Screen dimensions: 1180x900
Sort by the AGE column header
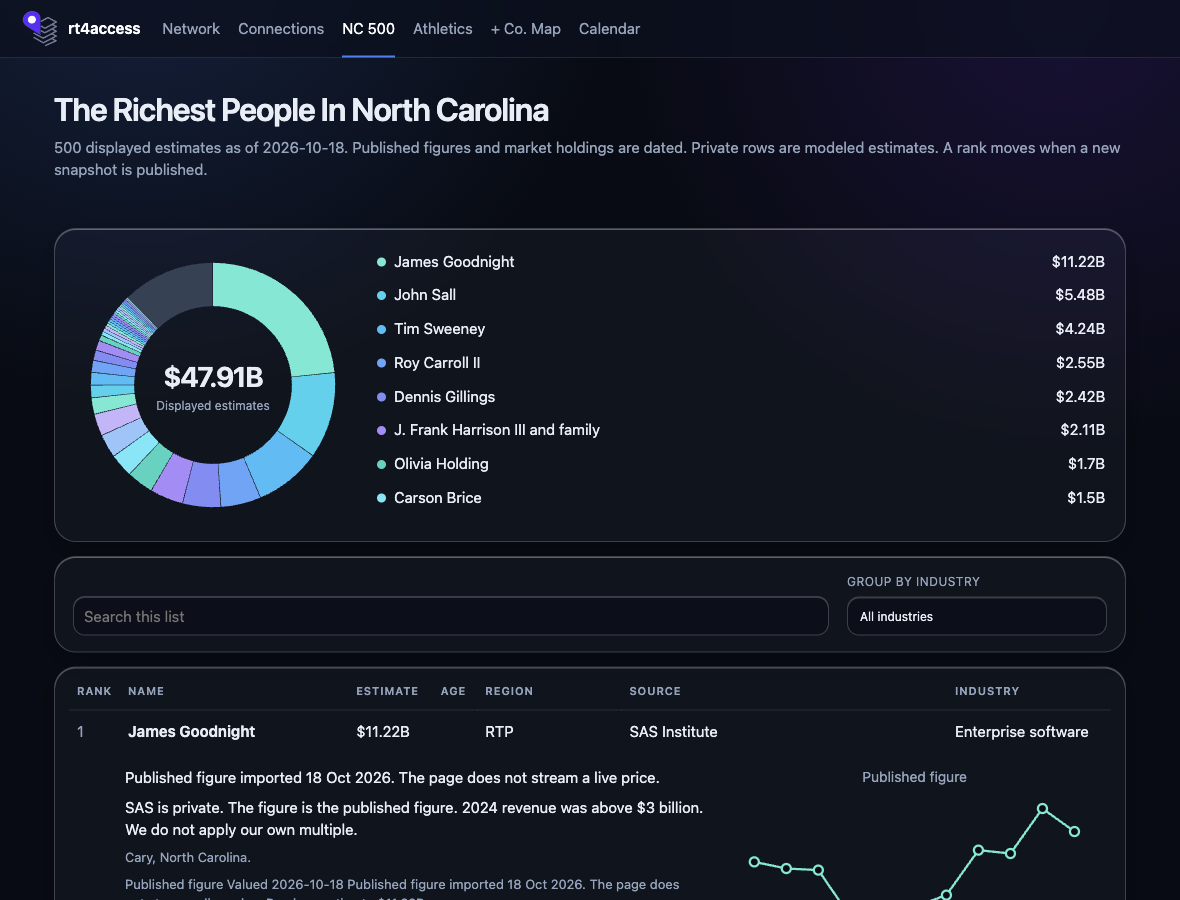point(453,691)
